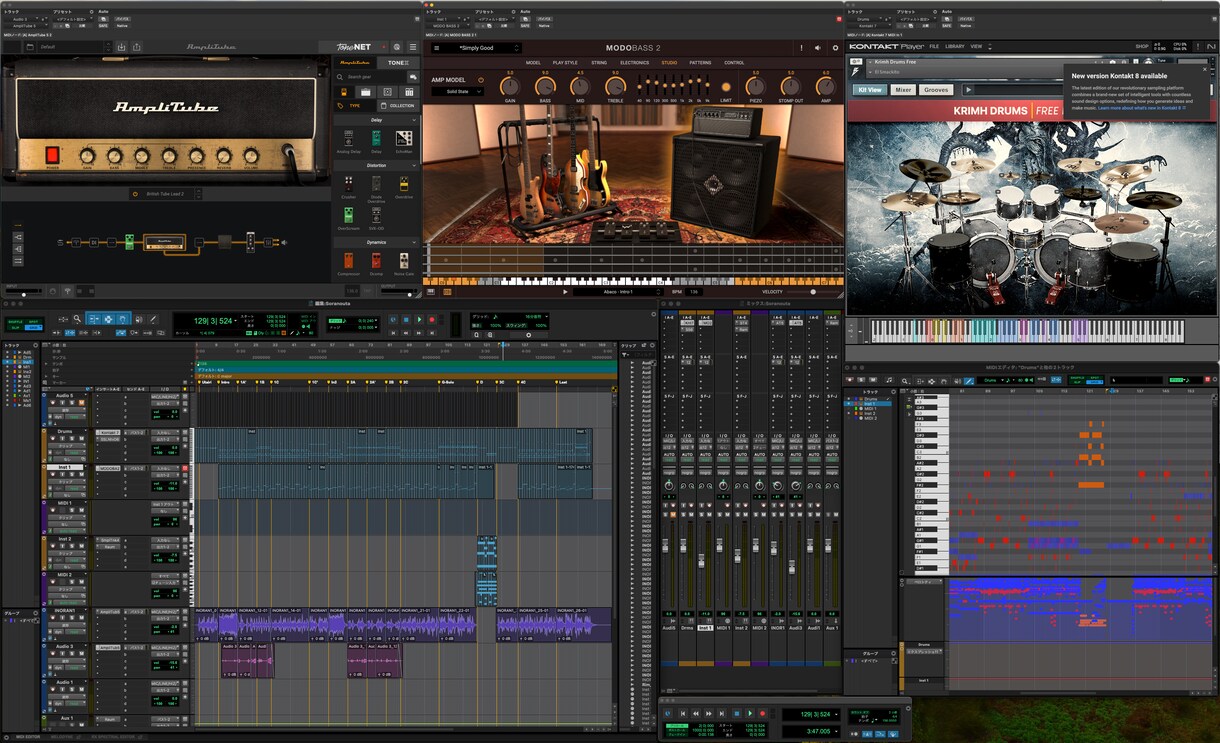The width and height of the screenshot is (1220, 743).
Task: Toggle MODO BASS amp model power button
Action: coord(480,80)
